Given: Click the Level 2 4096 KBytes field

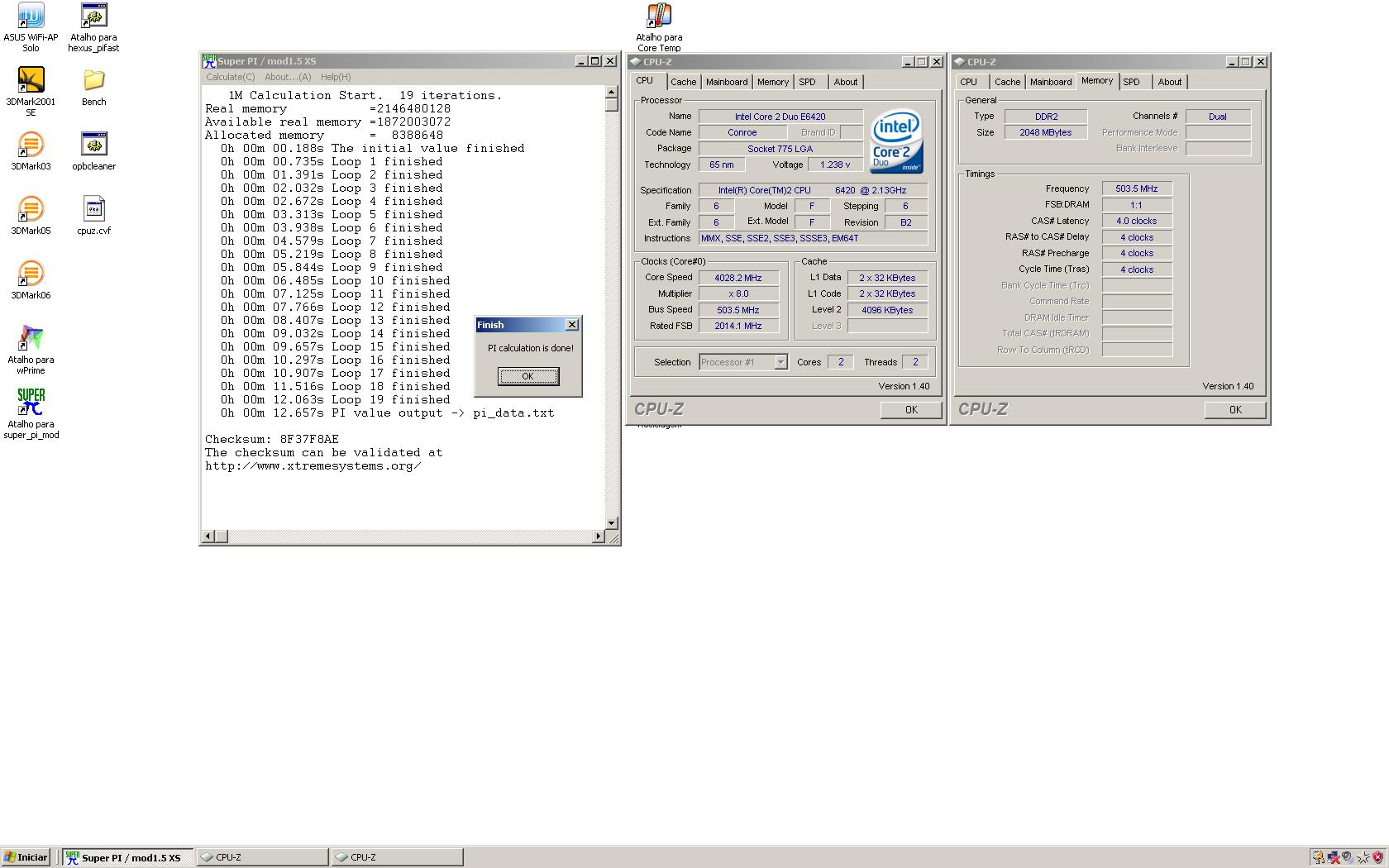Looking at the screenshot, I should pyautogui.click(x=887, y=310).
